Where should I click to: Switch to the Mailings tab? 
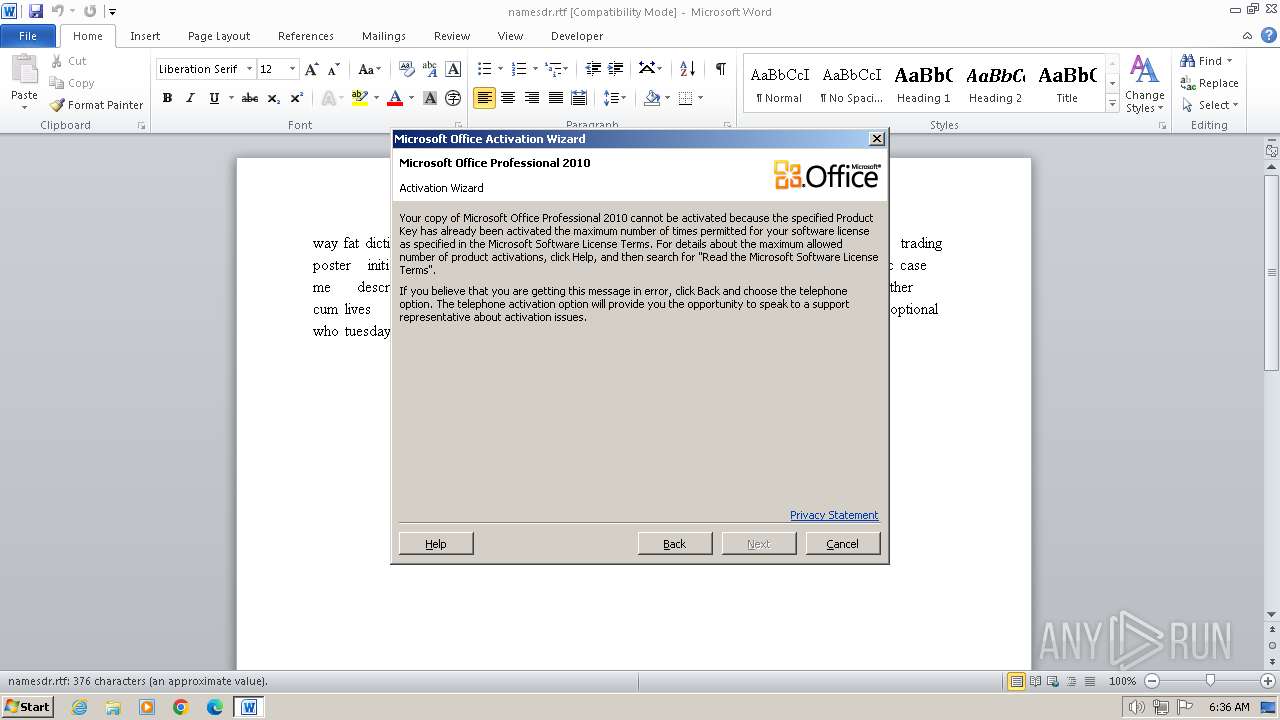[384, 36]
